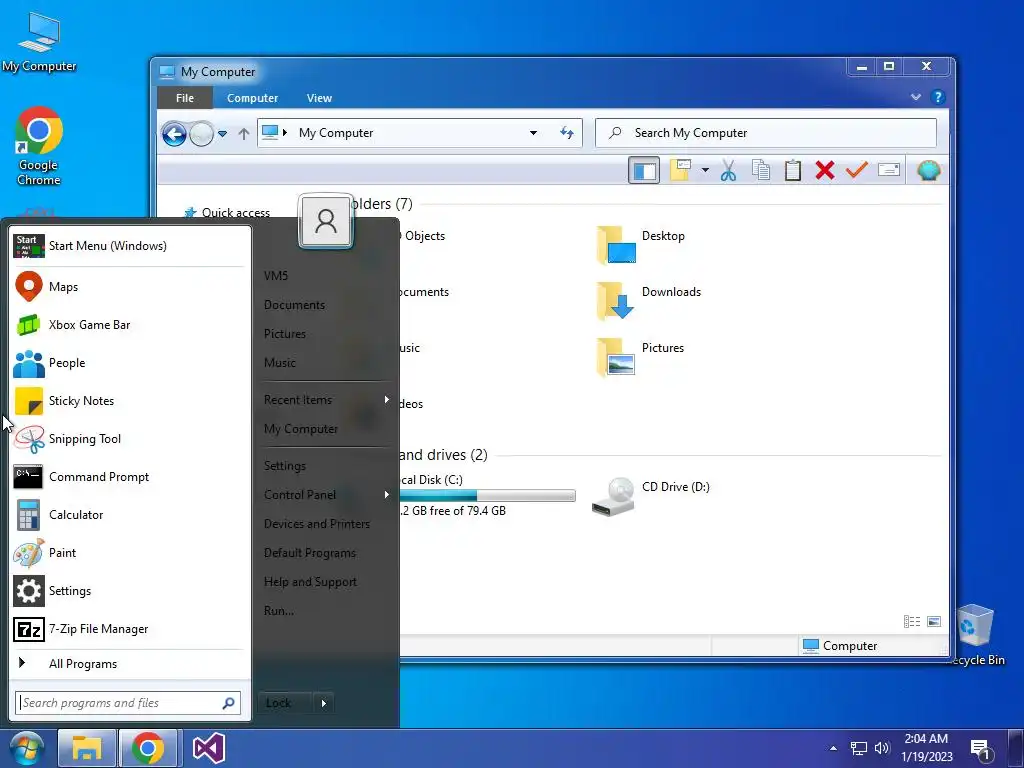Open Maps from the Start menu
Image resolution: width=1024 pixels, height=768 pixels.
pyautogui.click(x=129, y=287)
